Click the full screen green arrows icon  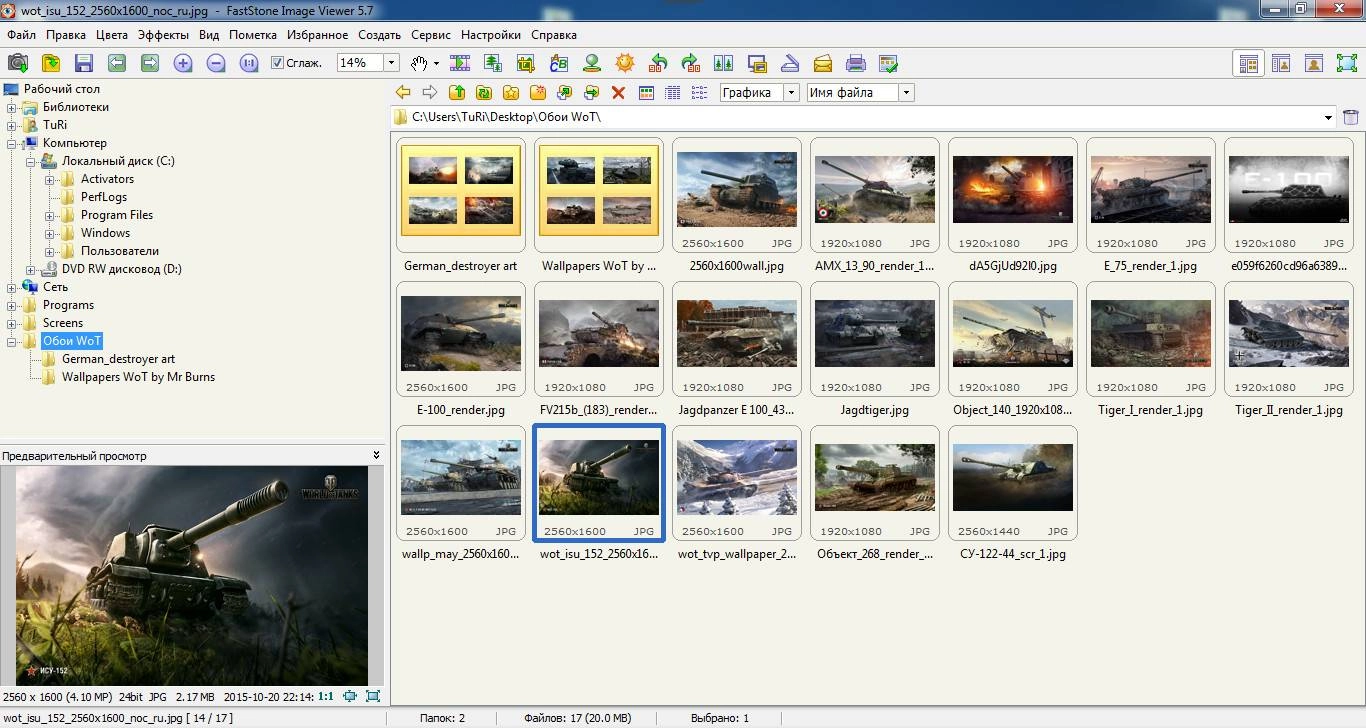tap(1347, 63)
